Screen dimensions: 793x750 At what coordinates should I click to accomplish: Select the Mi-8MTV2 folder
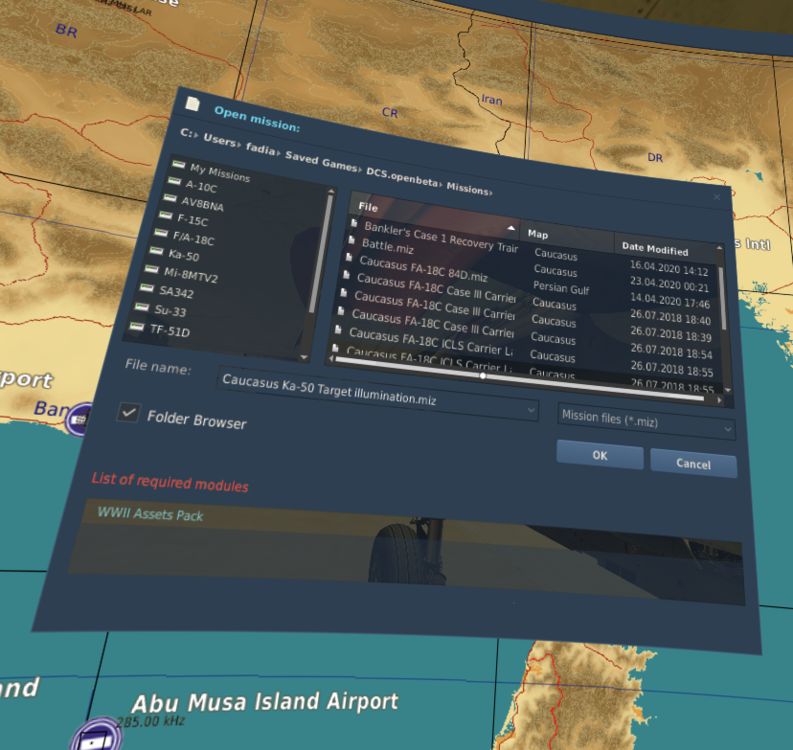[191, 275]
